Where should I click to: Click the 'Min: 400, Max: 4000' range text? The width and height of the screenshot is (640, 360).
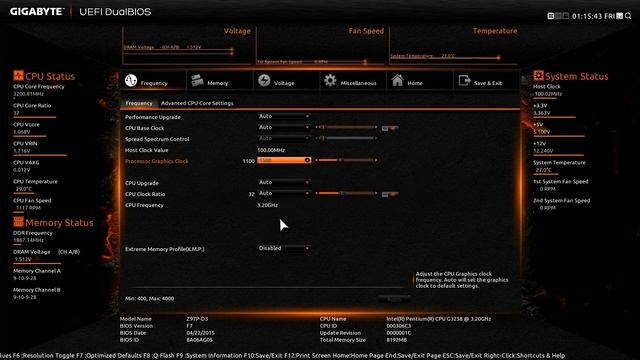149,298
